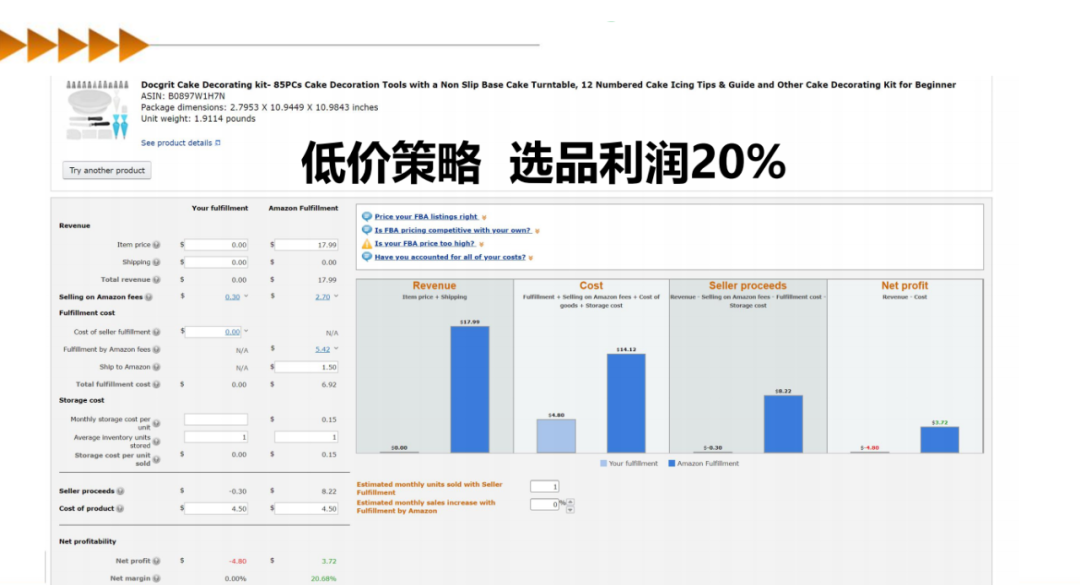Click speech bubble icon beside Is FBA pricing competitive
Screen dimensions: 1080x585
click(366, 229)
